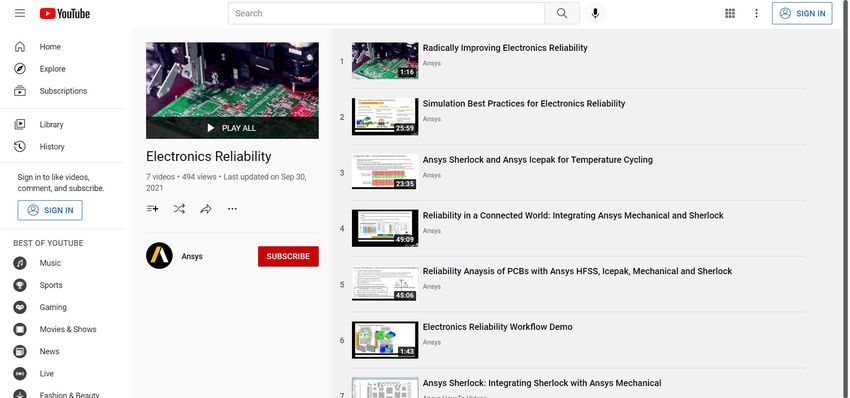This screenshot has width=850, height=398.
Task: Open Subscriptions in sidebar
Action: pyautogui.click(x=62, y=91)
